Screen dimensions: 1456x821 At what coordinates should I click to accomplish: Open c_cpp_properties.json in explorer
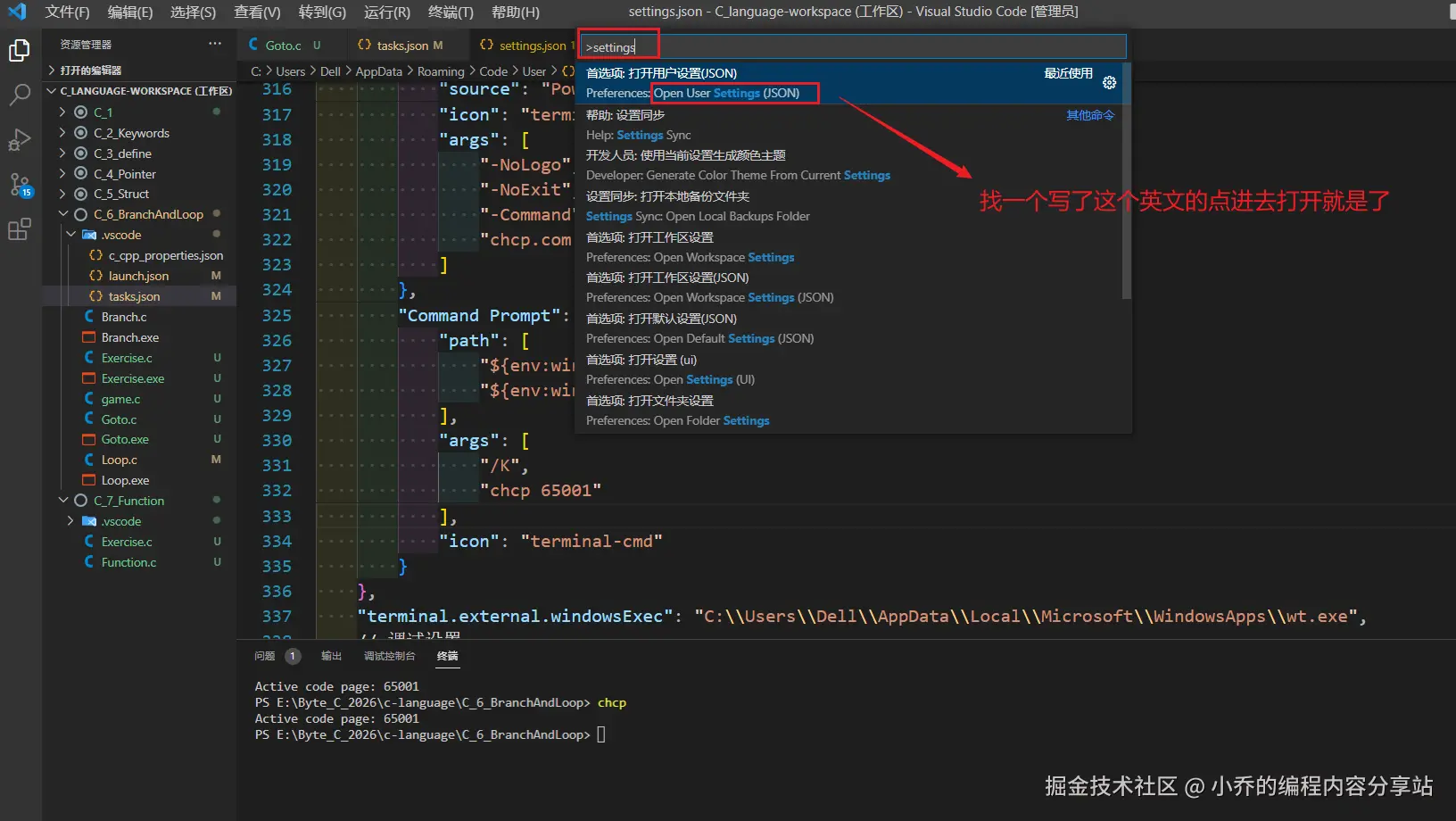166,255
